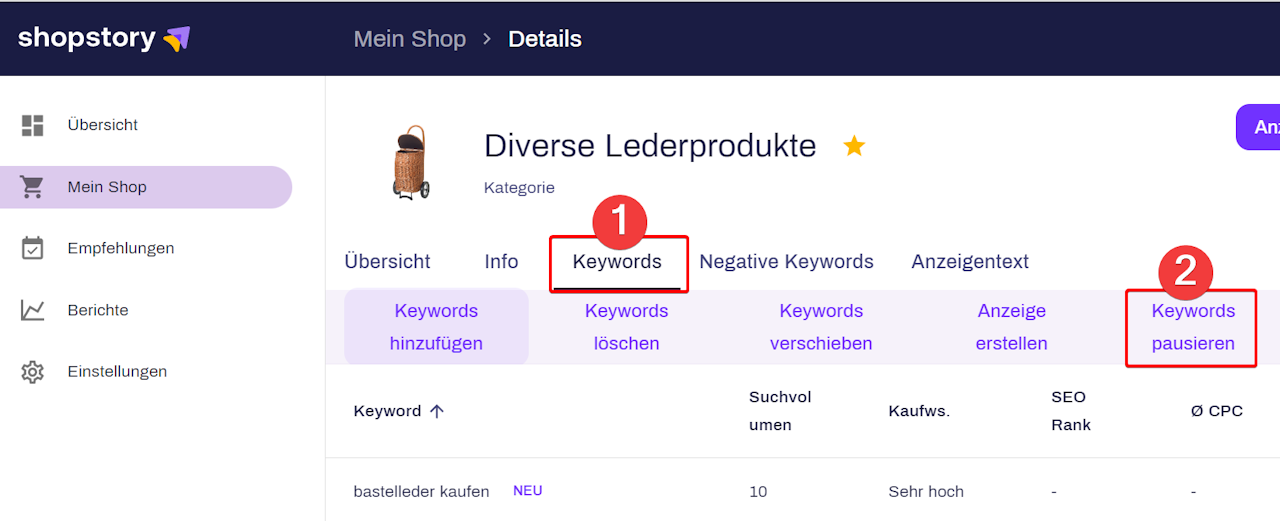Open the Keywords tab
1280x521 pixels.
[x=617, y=262]
